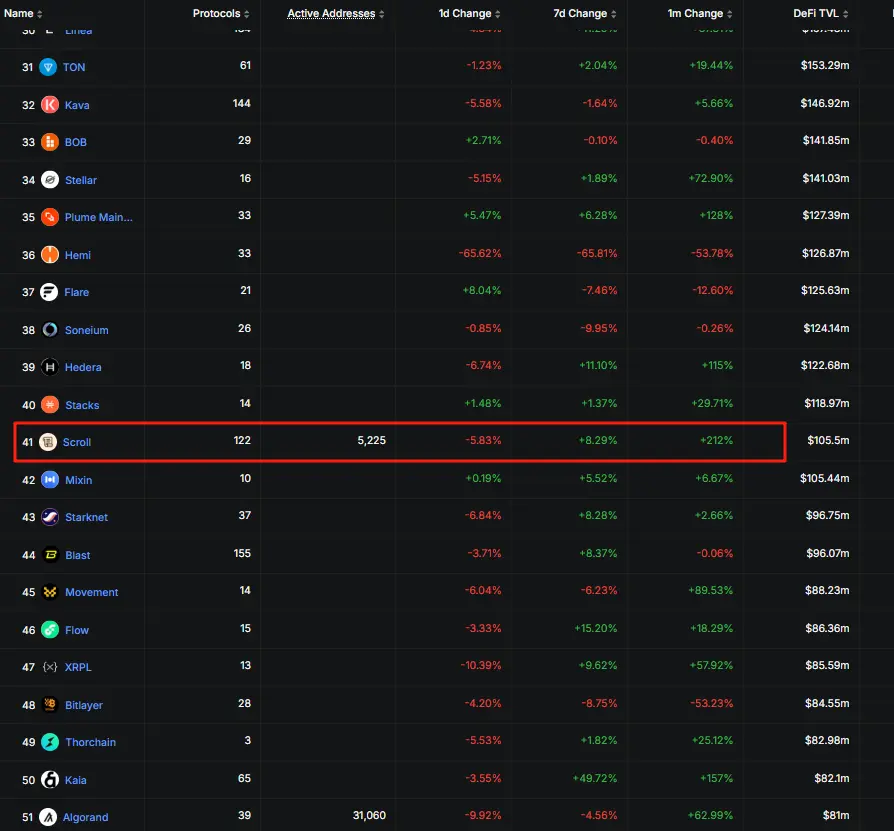This screenshot has height=831, width=894.
Task: Click the Stellar chain logo icon
Action: tap(50, 180)
